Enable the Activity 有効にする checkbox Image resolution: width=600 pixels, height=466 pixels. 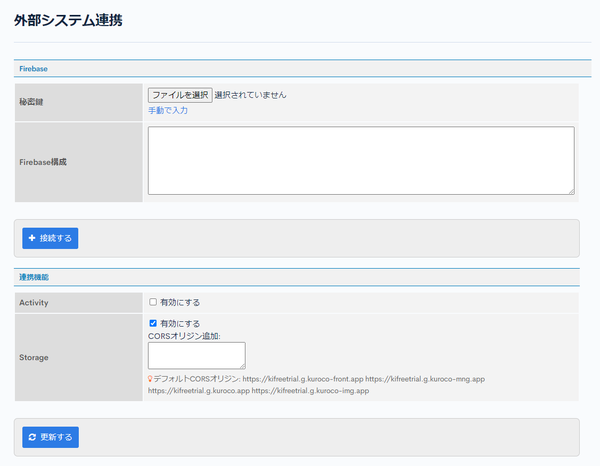tap(153, 302)
